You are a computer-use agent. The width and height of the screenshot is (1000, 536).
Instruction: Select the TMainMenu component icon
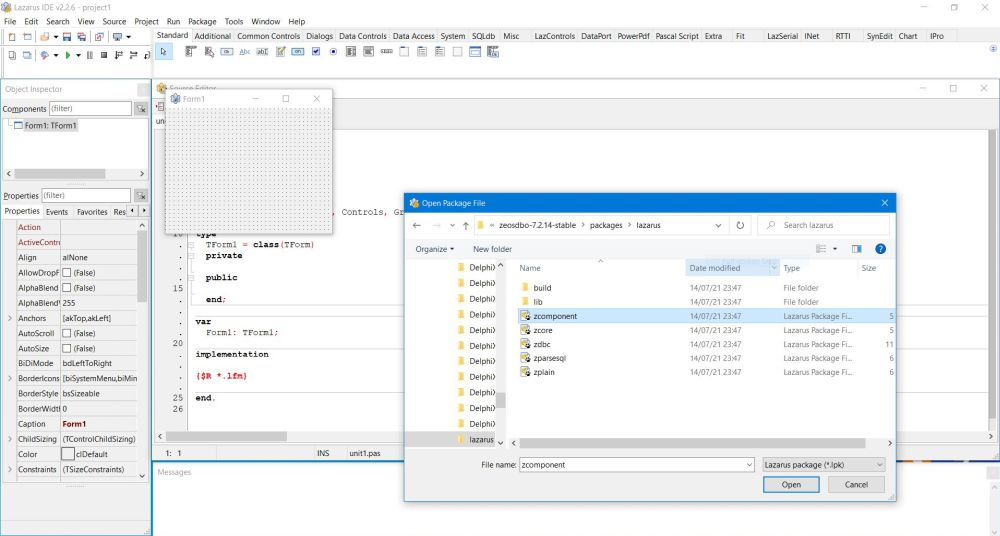(x=191, y=52)
